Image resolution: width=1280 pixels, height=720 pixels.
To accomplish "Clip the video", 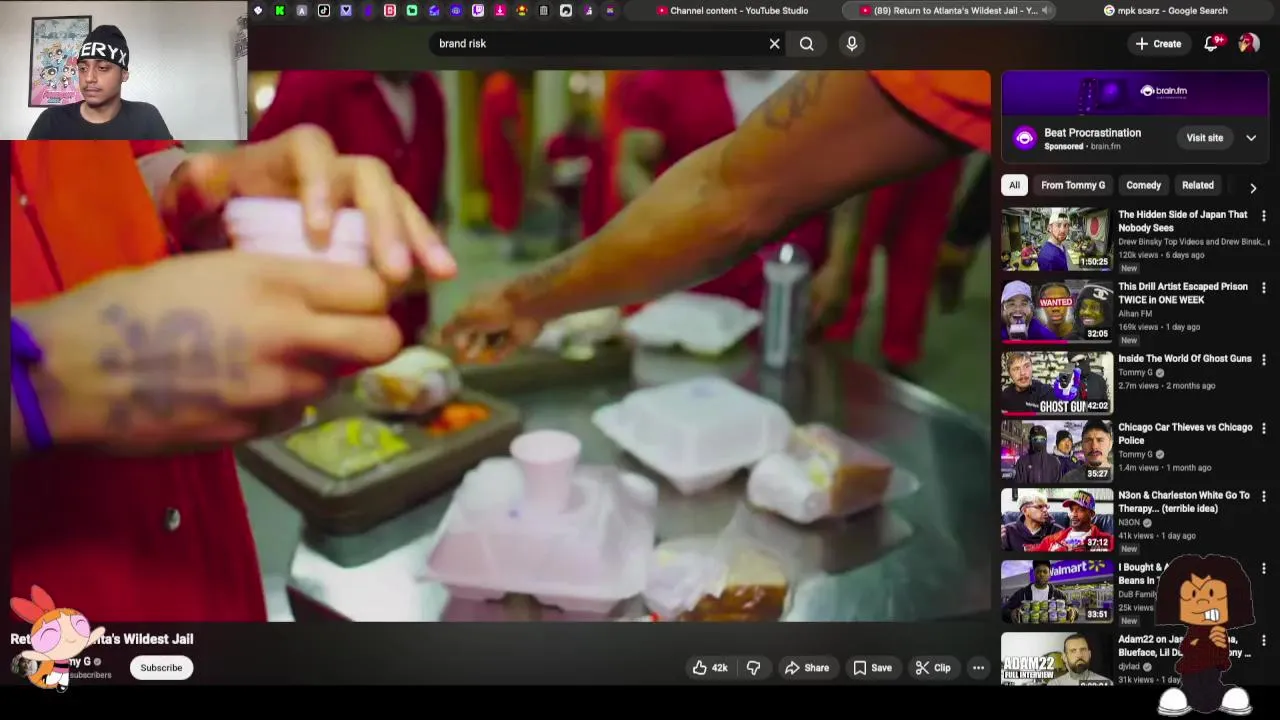I will pos(932,668).
